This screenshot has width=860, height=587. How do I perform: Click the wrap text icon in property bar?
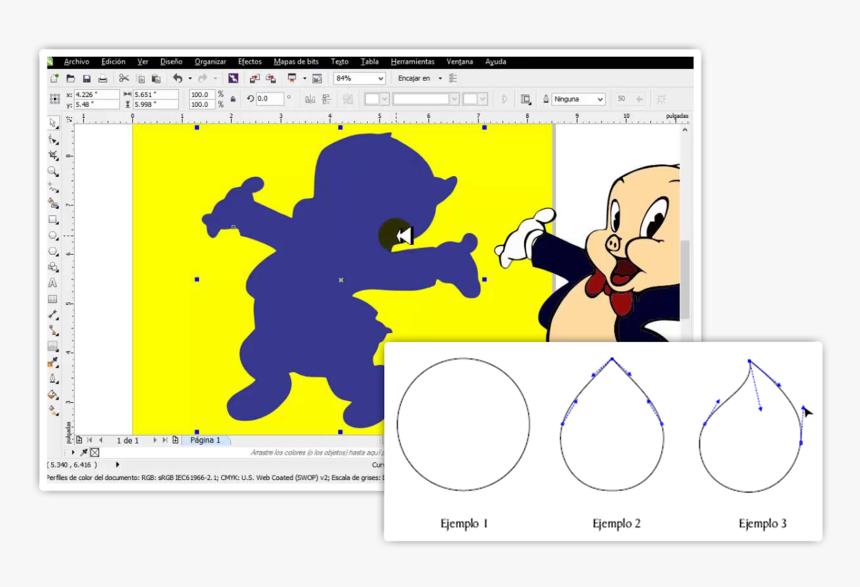point(525,99)
